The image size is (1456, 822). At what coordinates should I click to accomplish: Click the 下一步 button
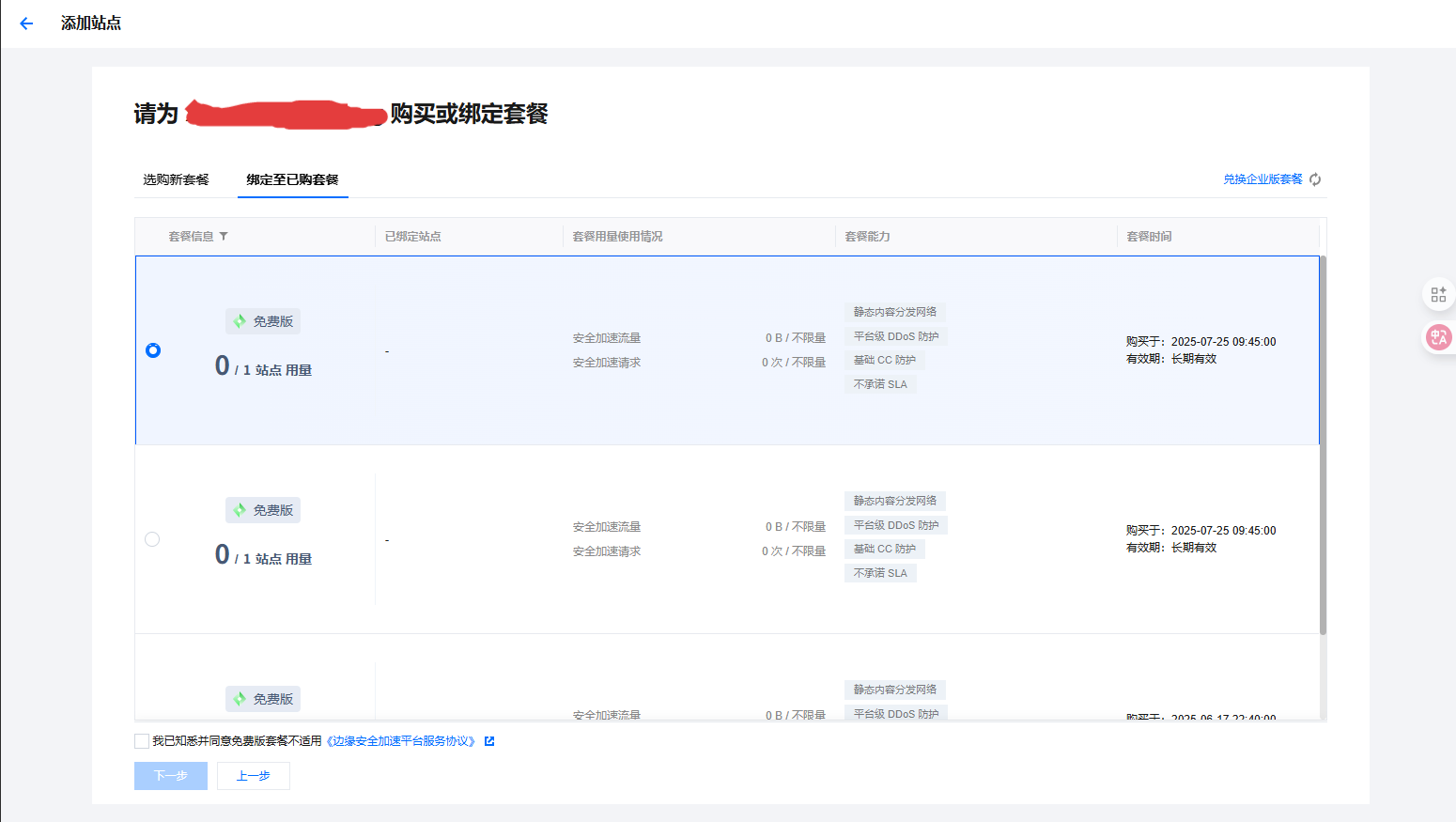[171, 776]
